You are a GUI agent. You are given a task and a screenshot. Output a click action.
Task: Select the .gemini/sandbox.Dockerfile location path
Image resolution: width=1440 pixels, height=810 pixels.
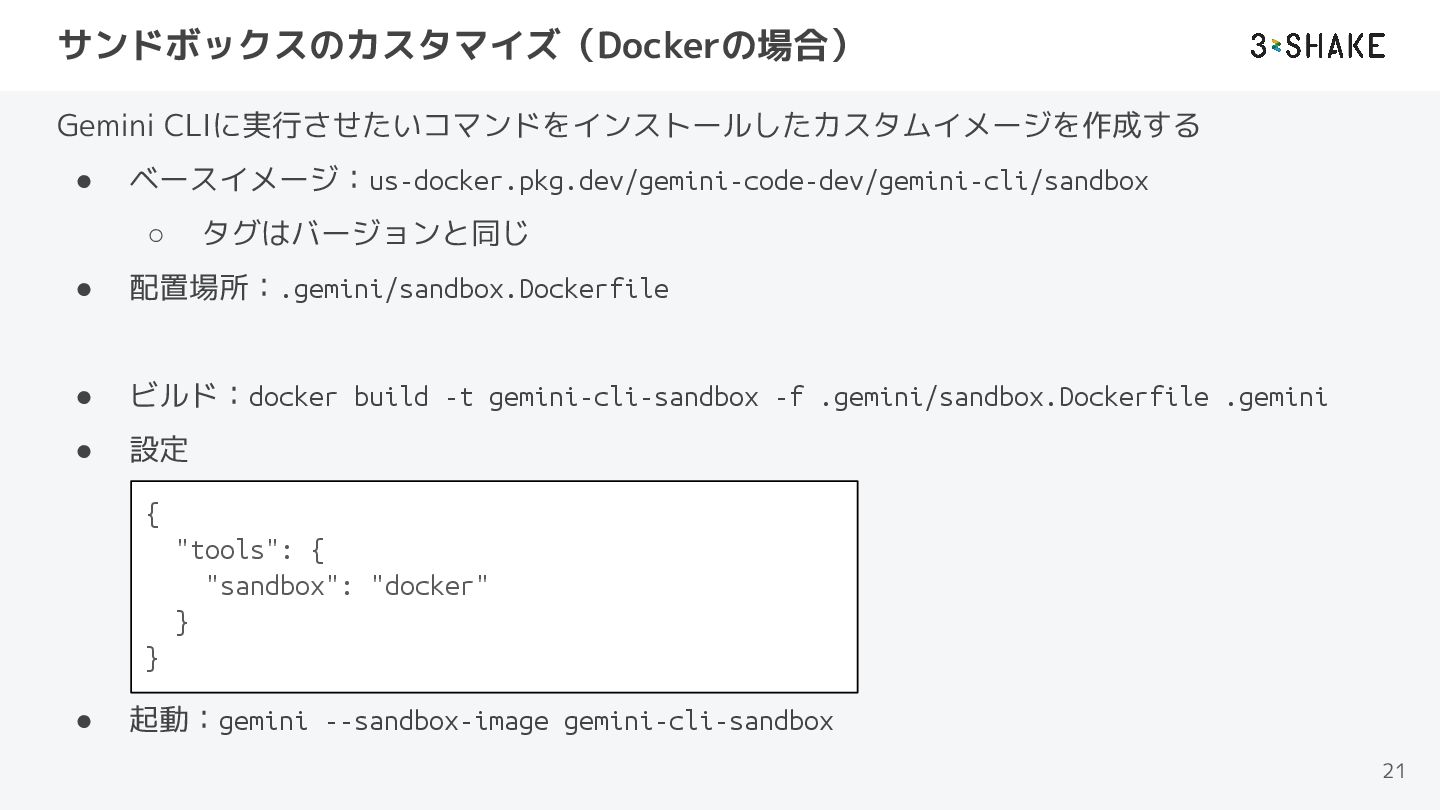474,289
